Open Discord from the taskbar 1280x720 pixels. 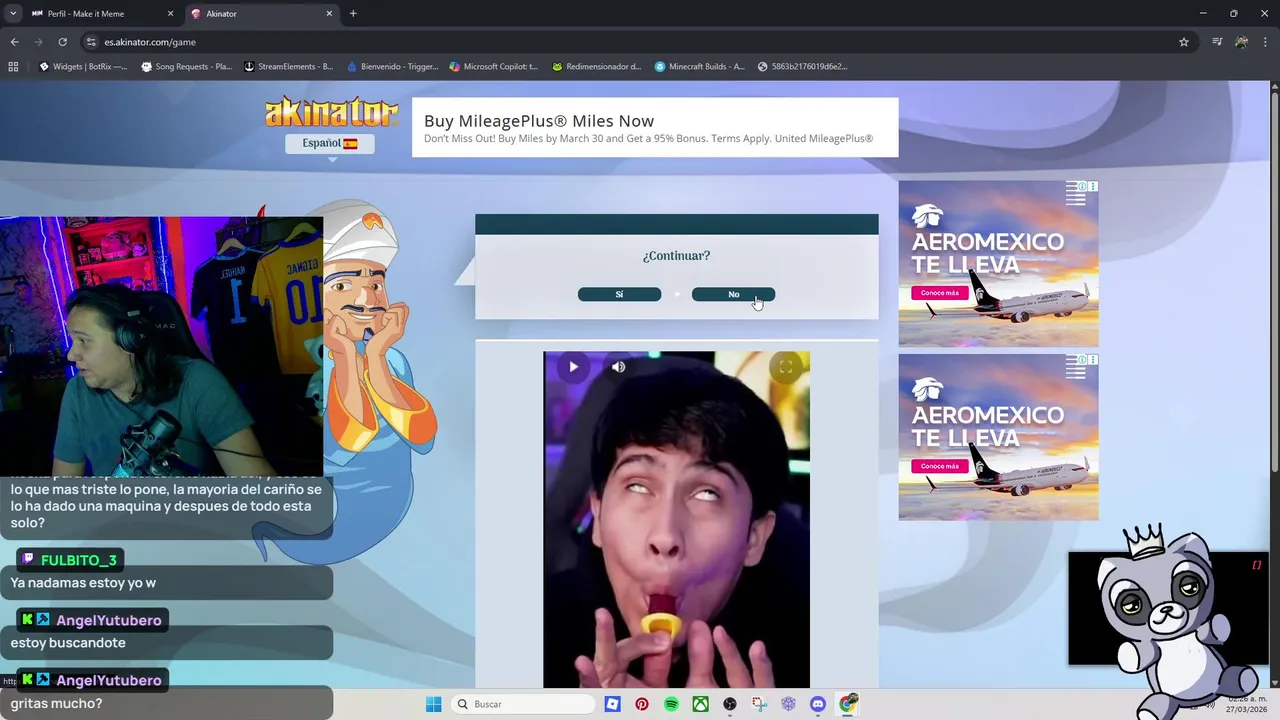click(x=818, y=704)
